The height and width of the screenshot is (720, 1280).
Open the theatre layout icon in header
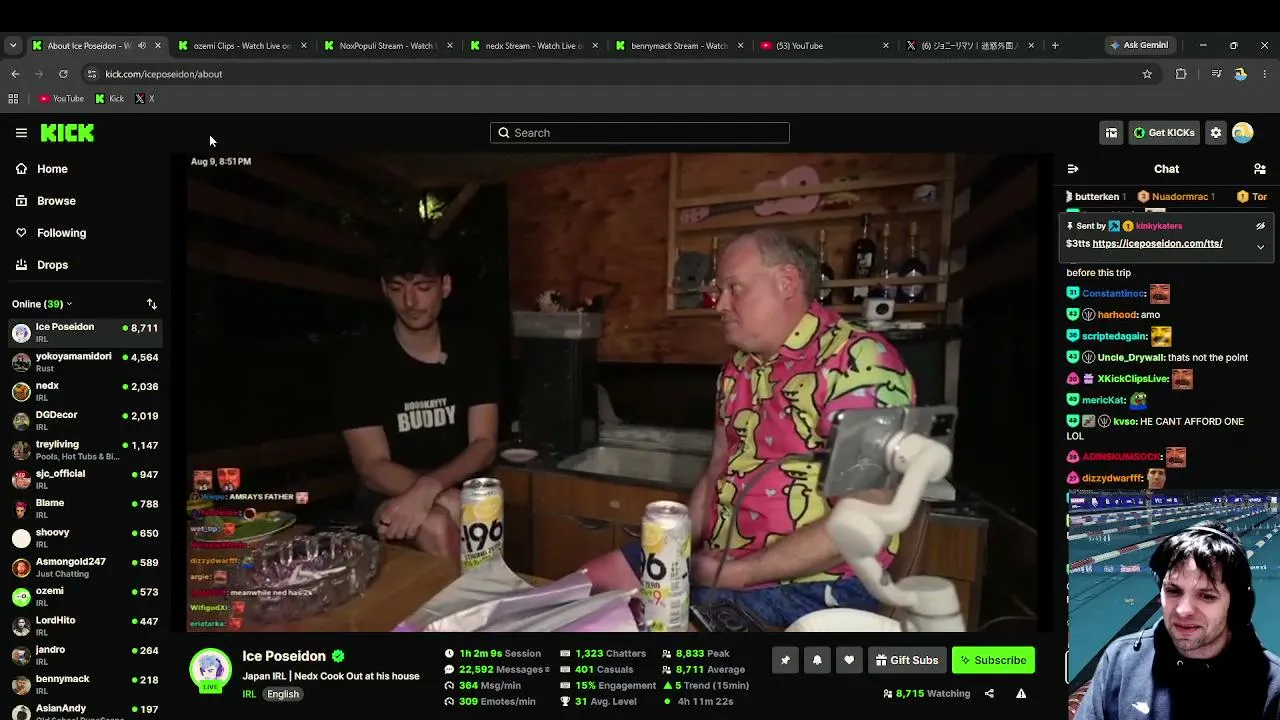pyautogui.click(x=1111, y=132)
